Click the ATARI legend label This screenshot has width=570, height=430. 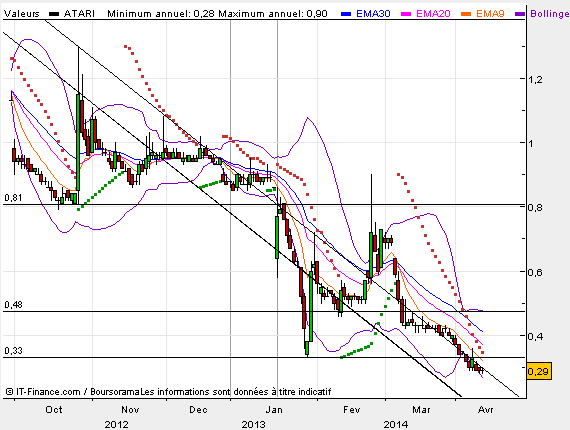point(79,14)
